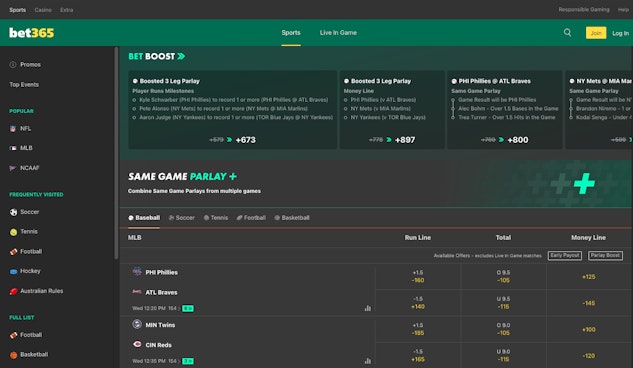Click the Tennis ball icon in sidebar
This screenshot has height=368, width=633.
click(x=13, y=232)
